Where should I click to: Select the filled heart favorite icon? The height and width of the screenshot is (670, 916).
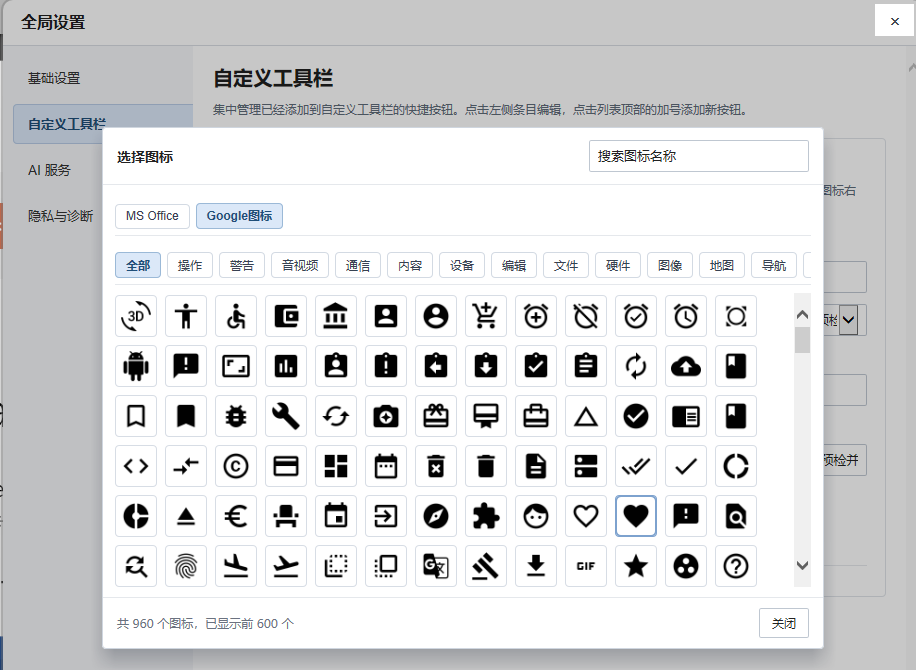pos(636,516)
